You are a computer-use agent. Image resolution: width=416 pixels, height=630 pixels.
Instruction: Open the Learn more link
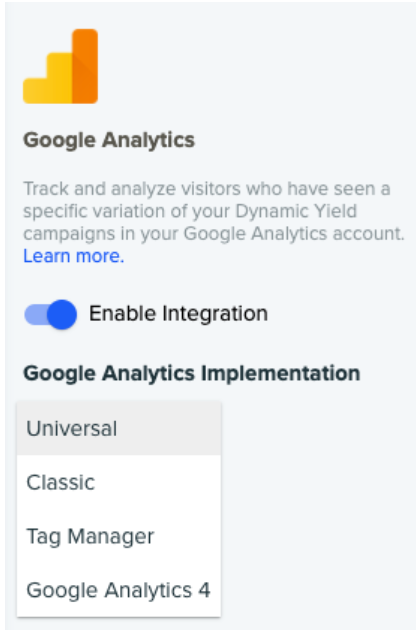point(74,256)
